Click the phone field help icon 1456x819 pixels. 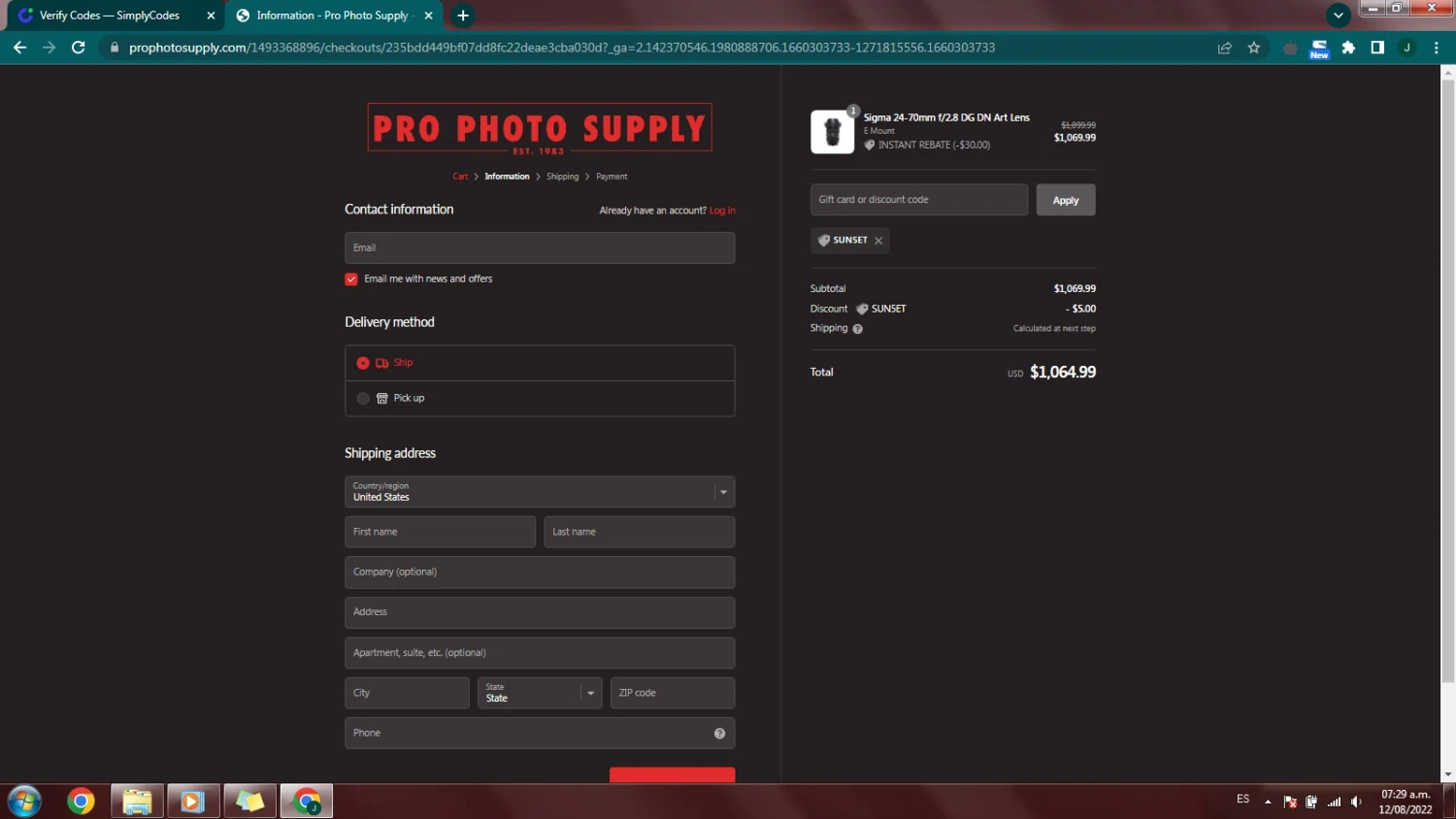(719, 734)
